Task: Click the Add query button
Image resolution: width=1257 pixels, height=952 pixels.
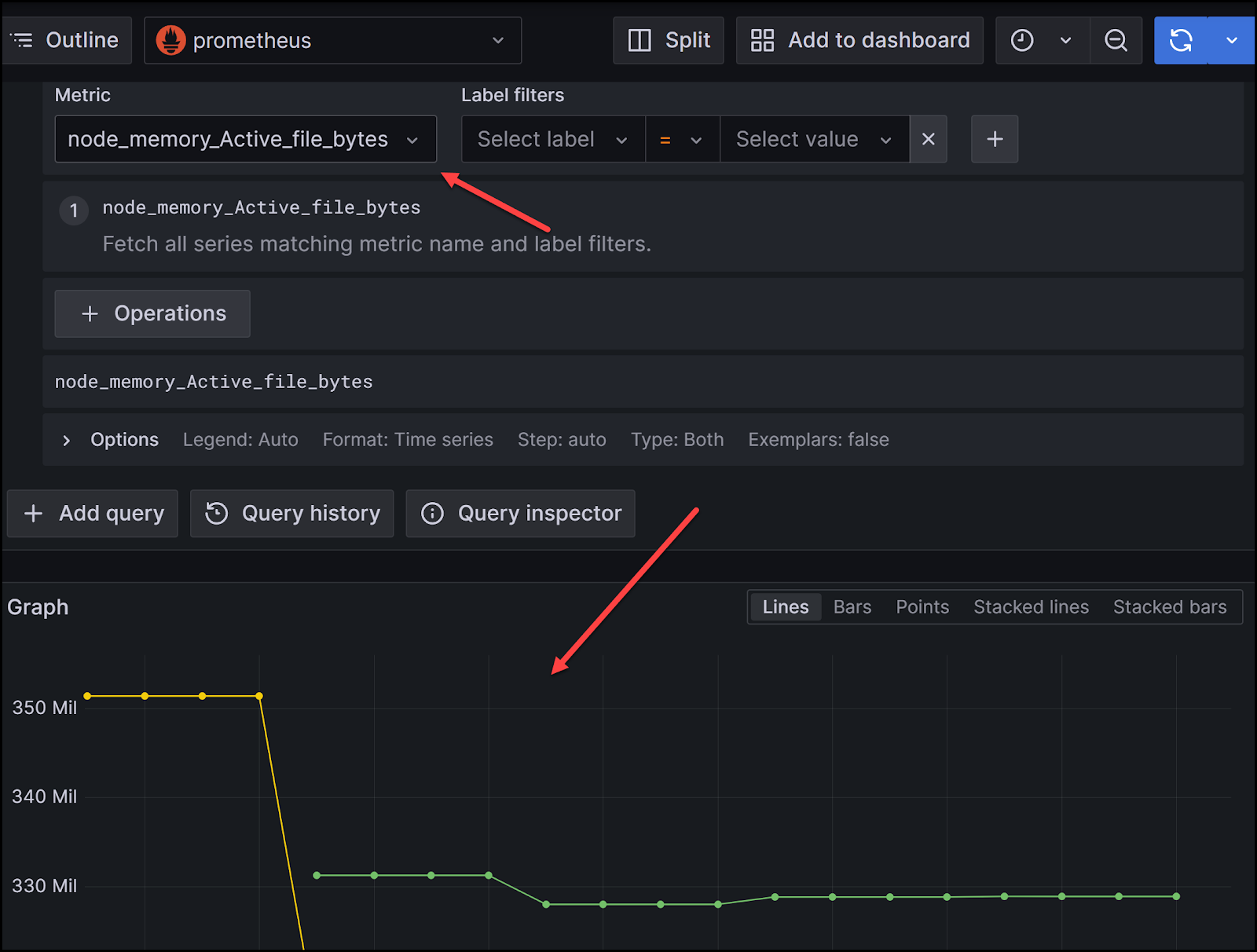Action: (93, 514)
